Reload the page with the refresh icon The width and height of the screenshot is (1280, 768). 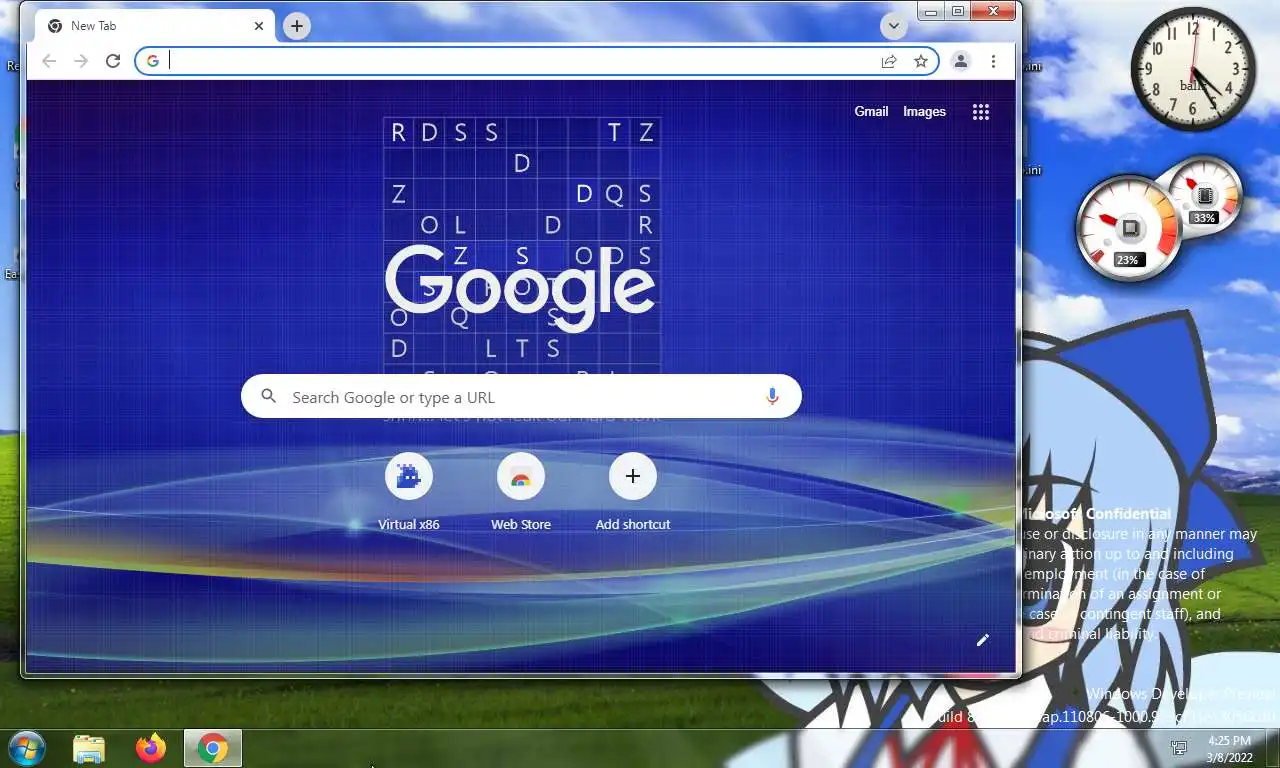point(113,61)
